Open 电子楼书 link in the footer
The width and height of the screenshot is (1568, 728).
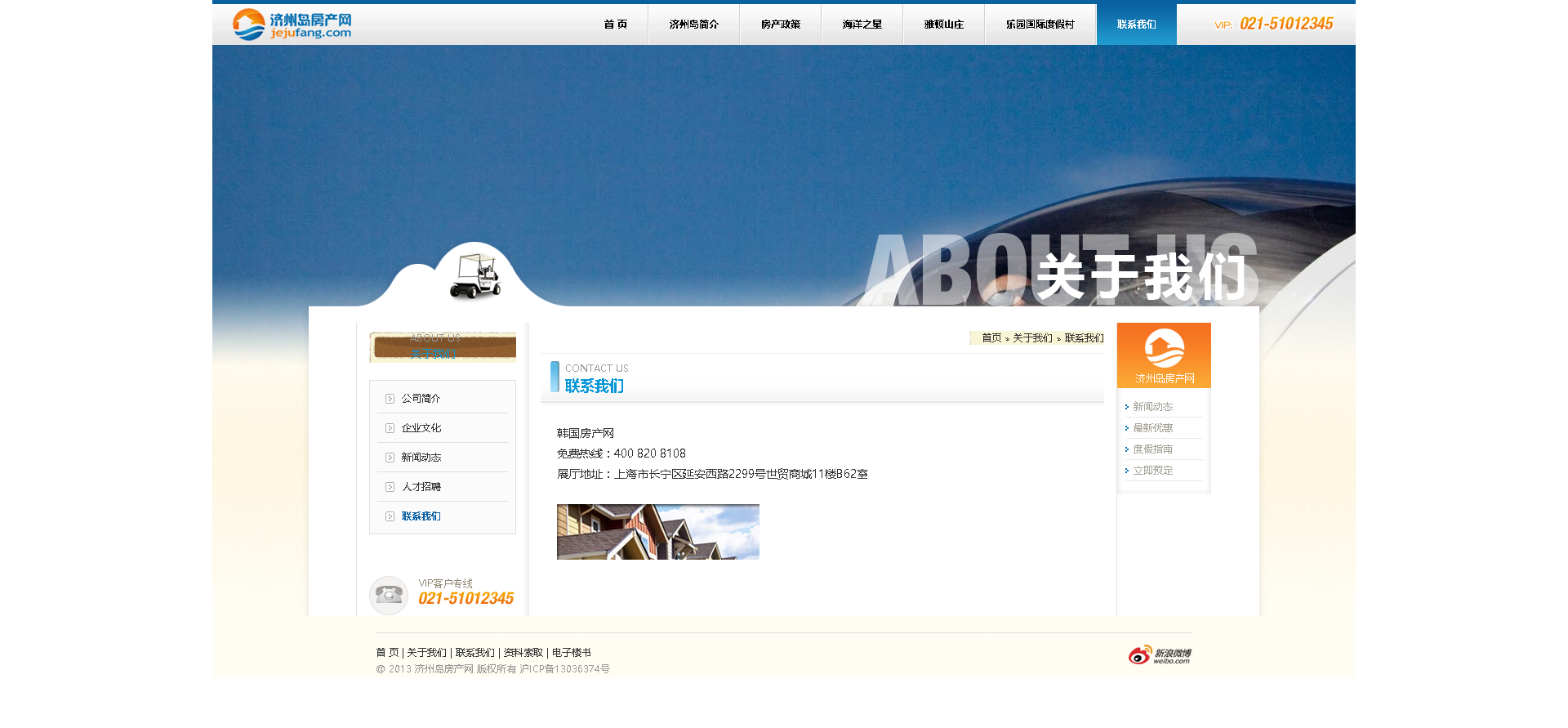pos(571,653)
